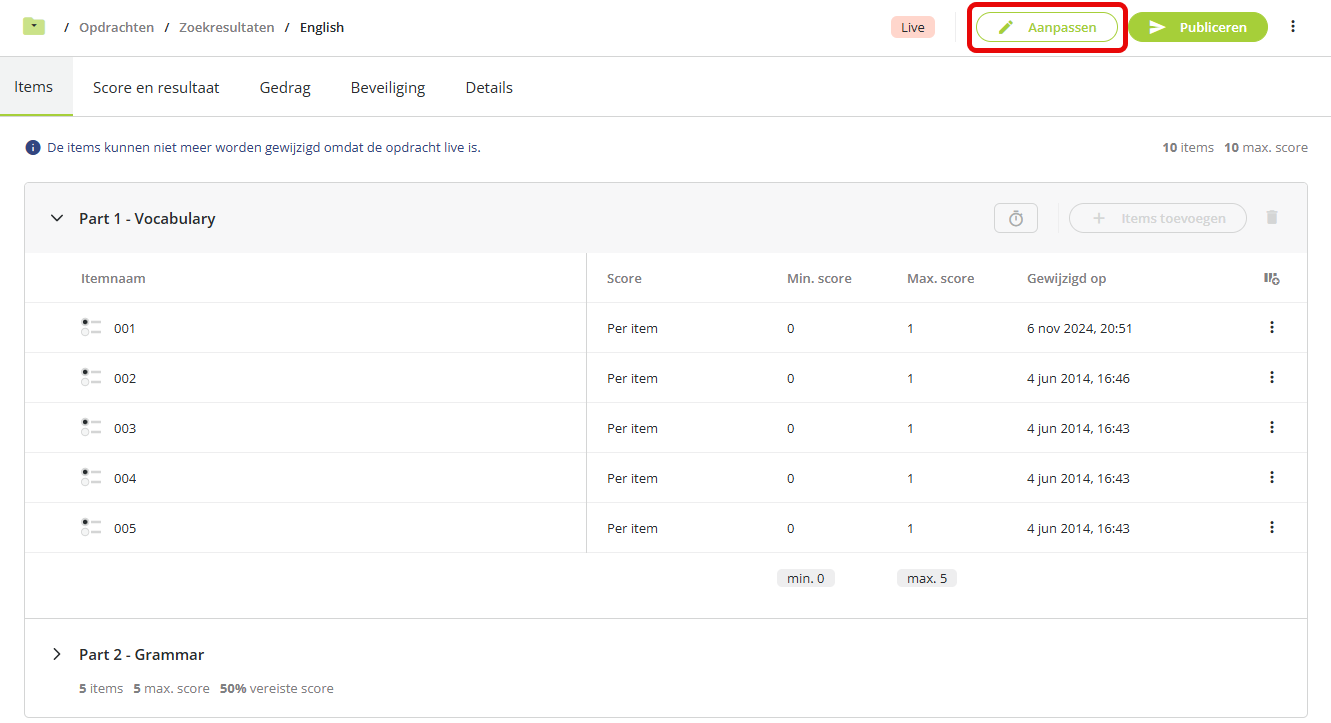Click the info icon before the live notice
1331x723 pixels.
click(33, 148)
